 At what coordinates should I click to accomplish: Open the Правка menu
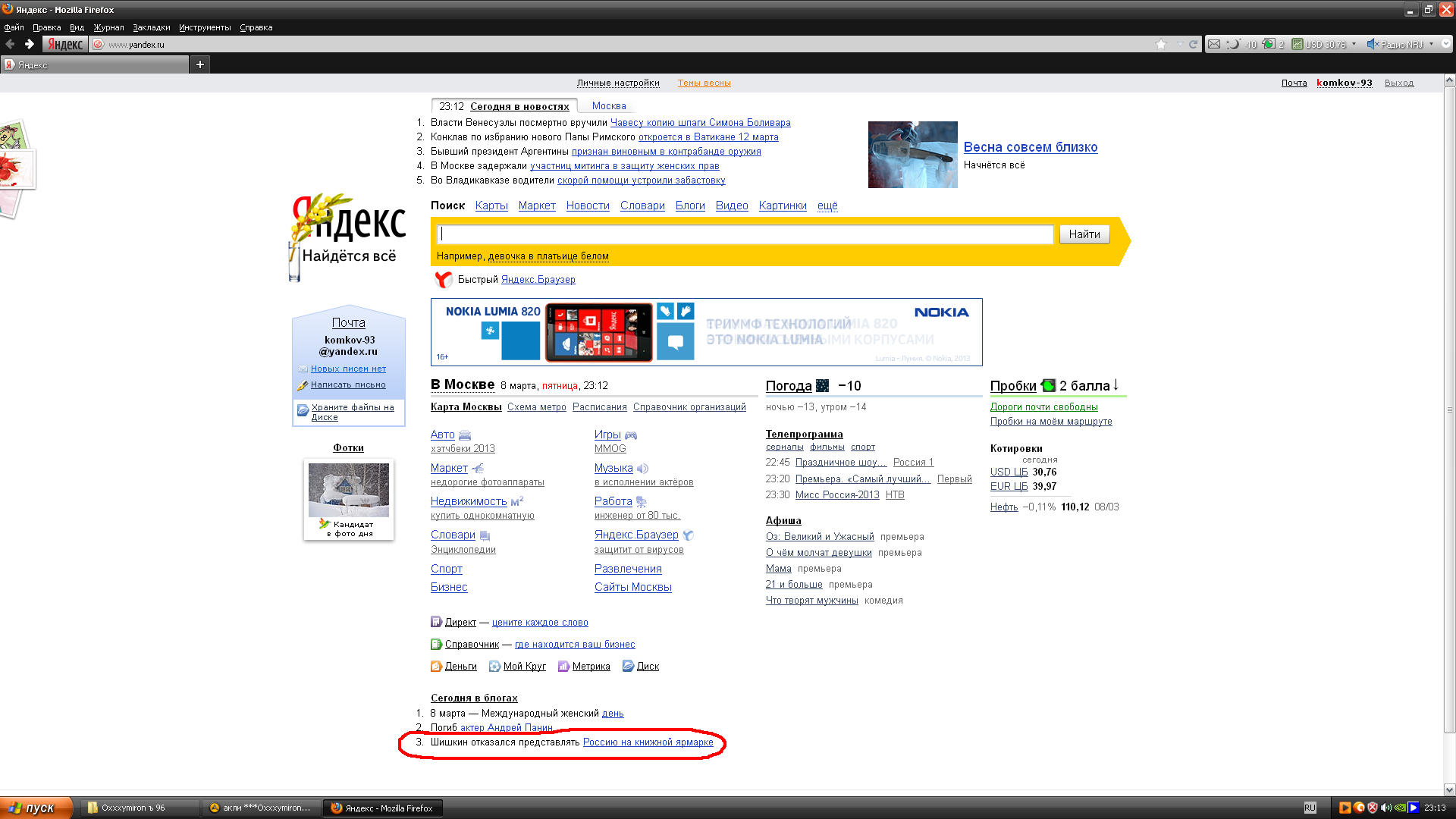click(x=46, y=27)
